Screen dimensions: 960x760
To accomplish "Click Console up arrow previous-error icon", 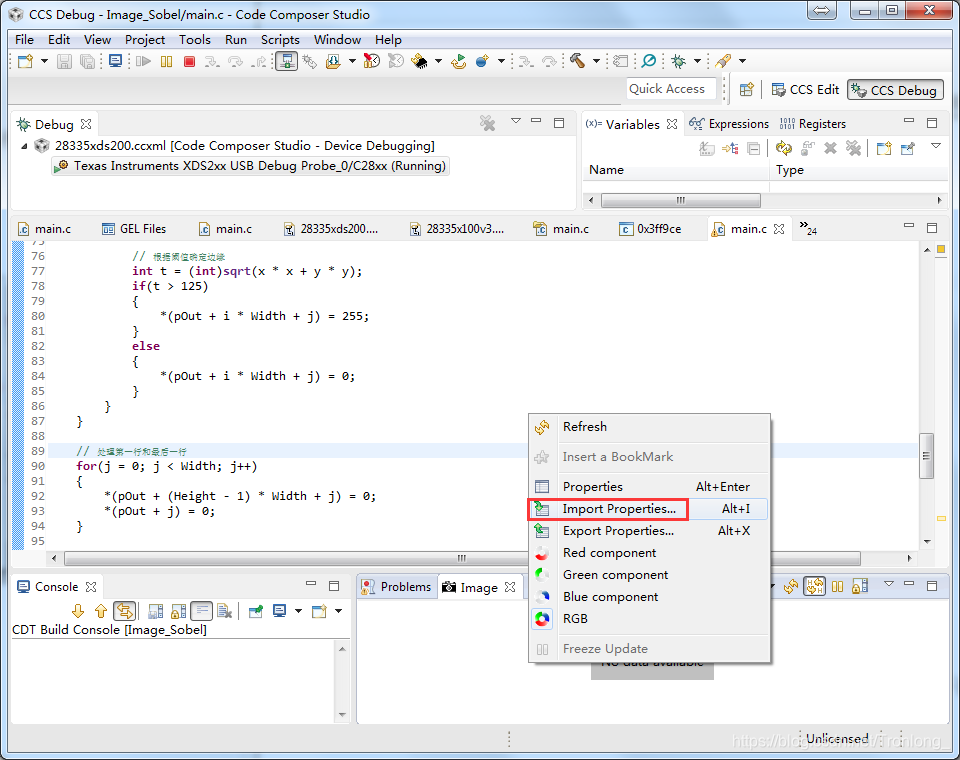I will 101,611.
